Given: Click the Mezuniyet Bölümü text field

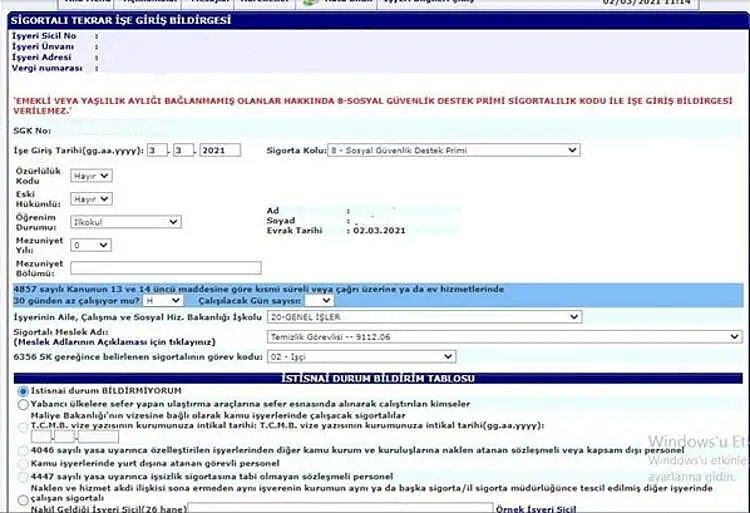Looking at the screenshot, I should [165, 268].
